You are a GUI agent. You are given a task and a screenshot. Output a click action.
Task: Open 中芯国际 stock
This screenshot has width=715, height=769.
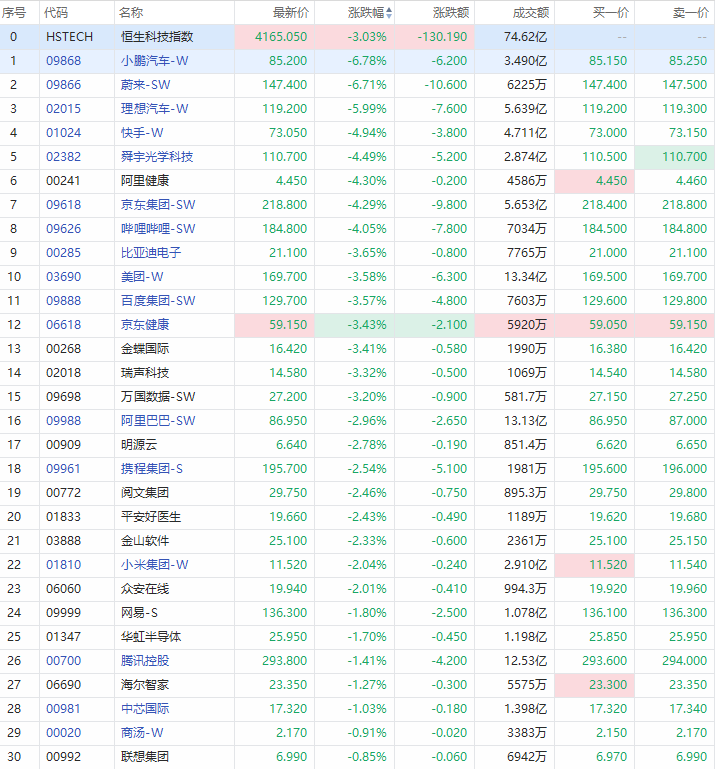(x=145, y=710)
